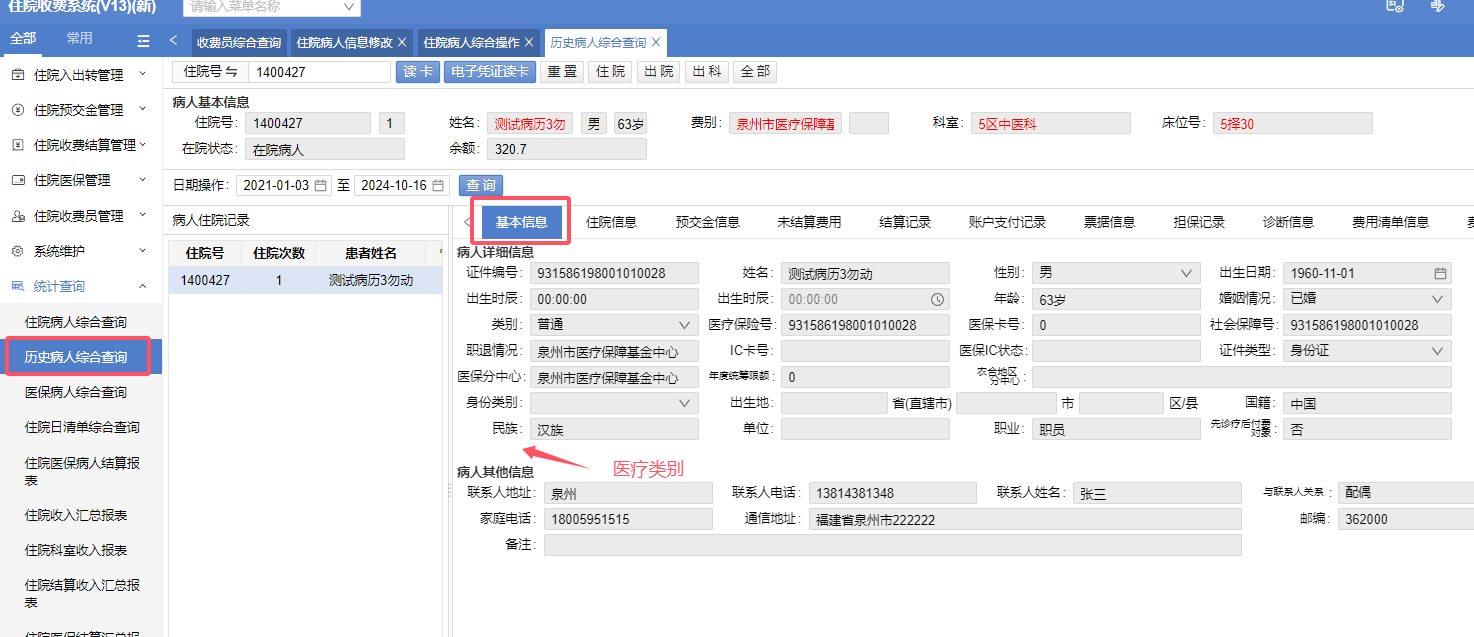Click the 住院 filter button

[x=611, y=72]
